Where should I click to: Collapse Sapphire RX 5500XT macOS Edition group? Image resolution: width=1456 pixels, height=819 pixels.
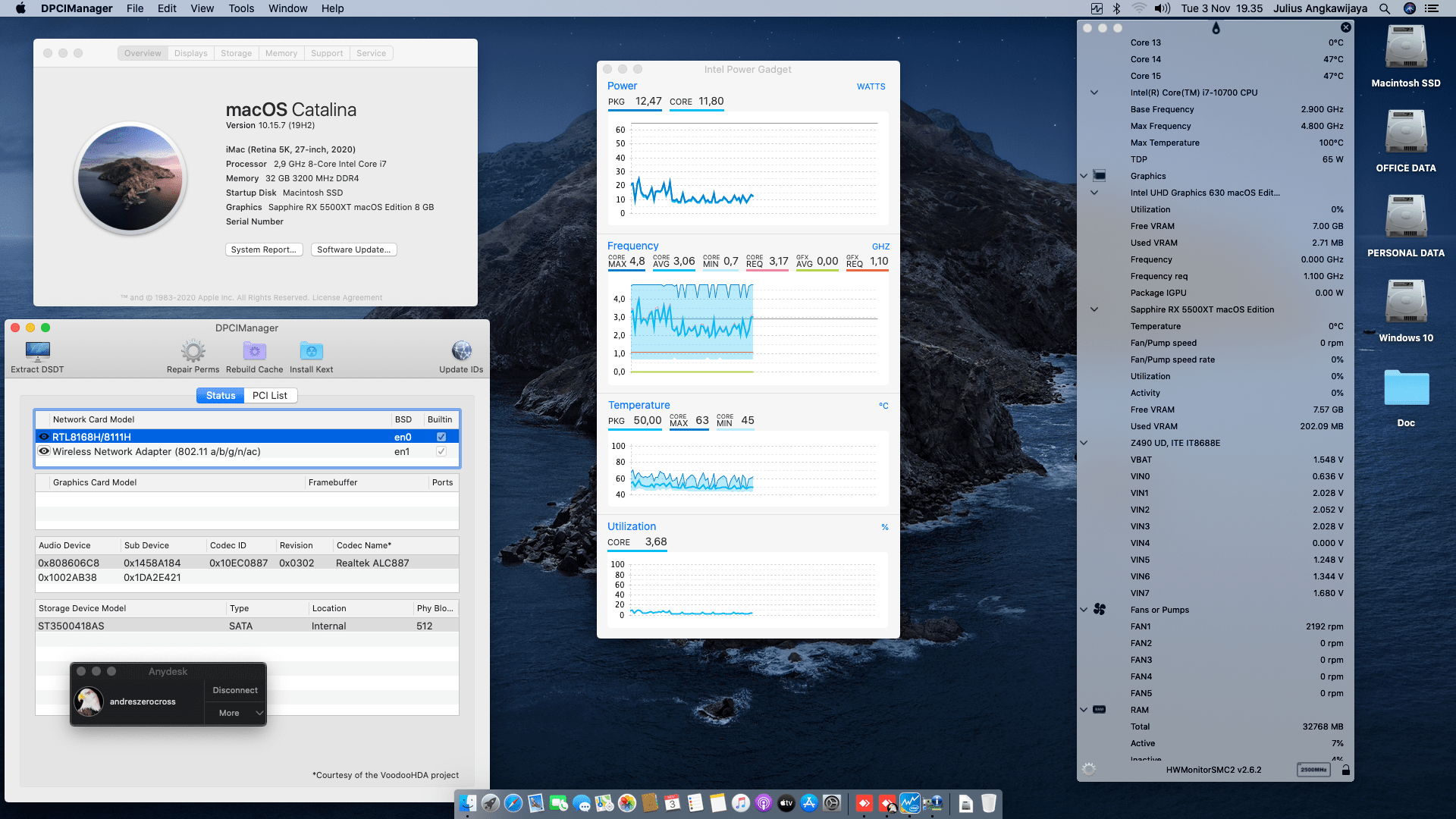(1094, 309)
